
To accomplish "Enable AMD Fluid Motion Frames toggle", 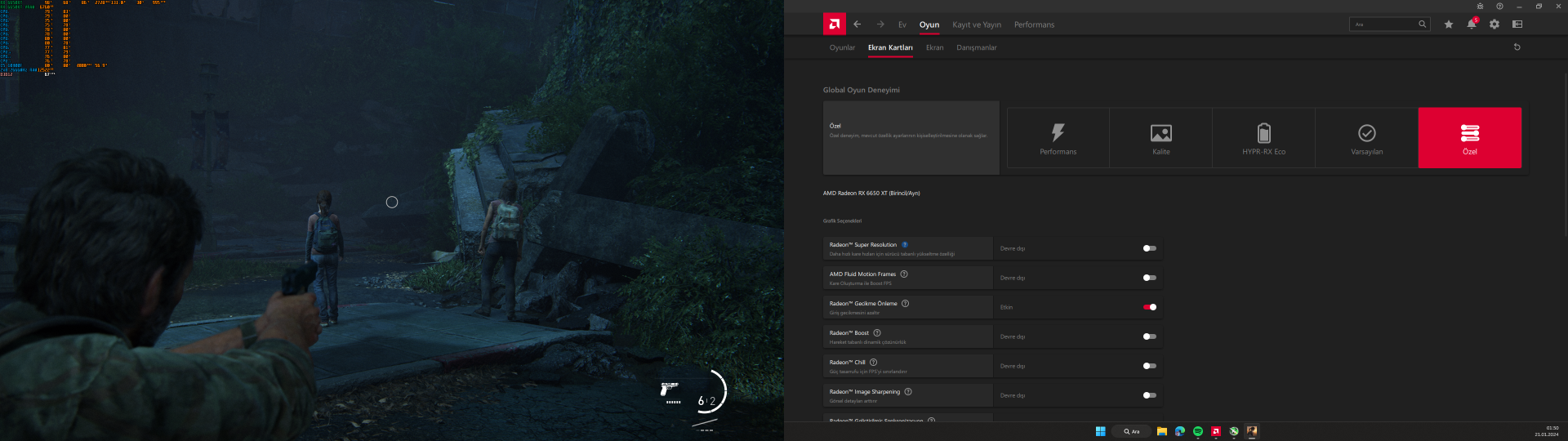I will click(x=1150, y=278).
